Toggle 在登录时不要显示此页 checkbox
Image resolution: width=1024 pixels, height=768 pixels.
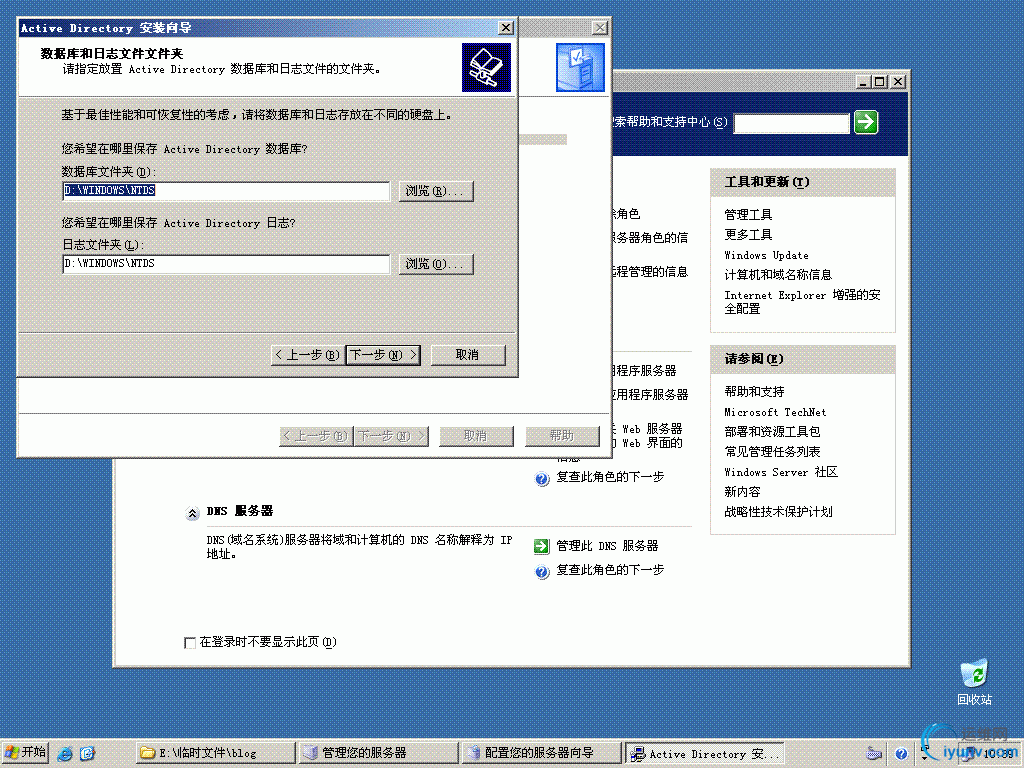(x=190, y=643)
